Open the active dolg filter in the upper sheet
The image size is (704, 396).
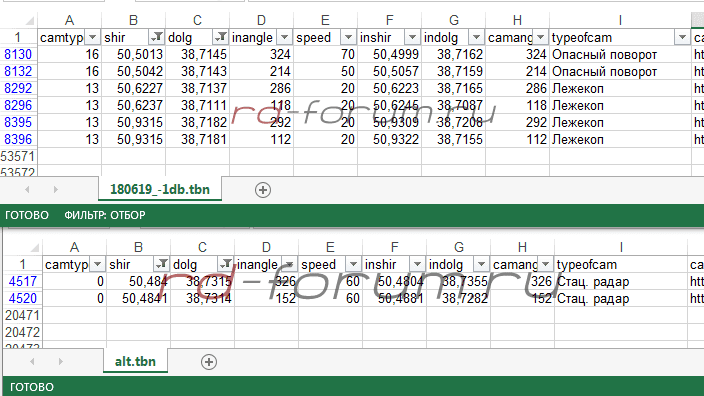tap(221, 37)
